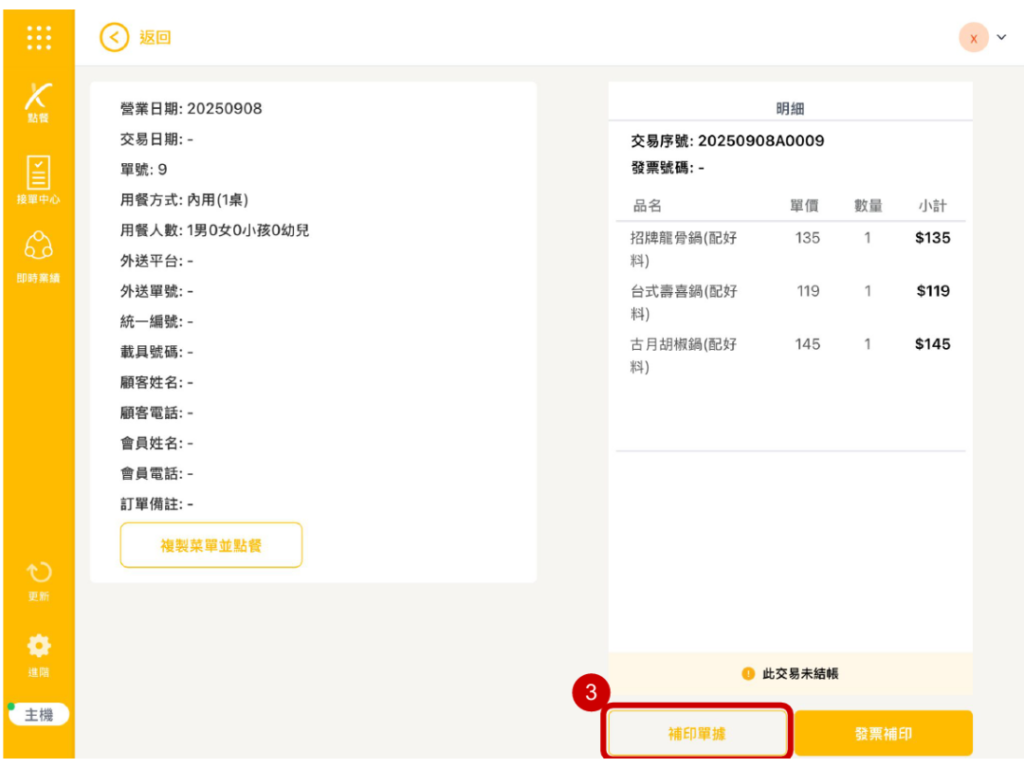Viewport: 1024px width, 768px height.
Task: Click the 品名 column header
Action: coord(648,206)
